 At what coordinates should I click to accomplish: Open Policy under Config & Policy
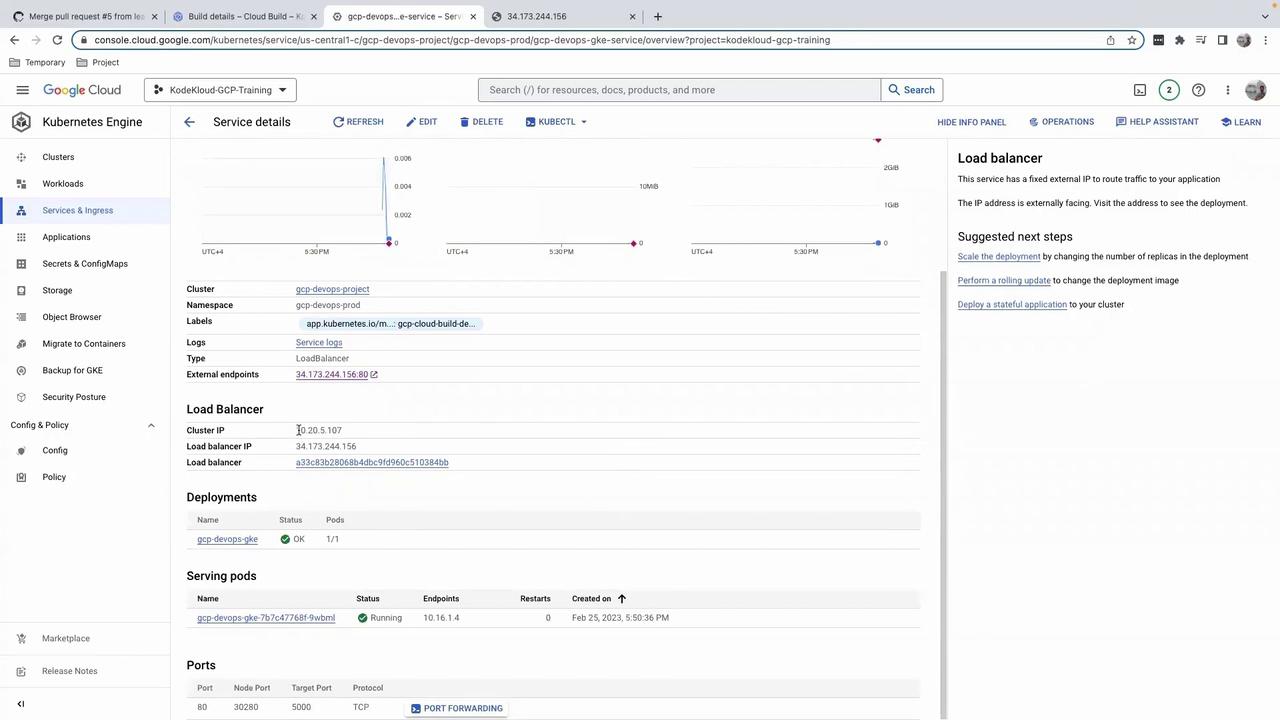tap(54, 477)
